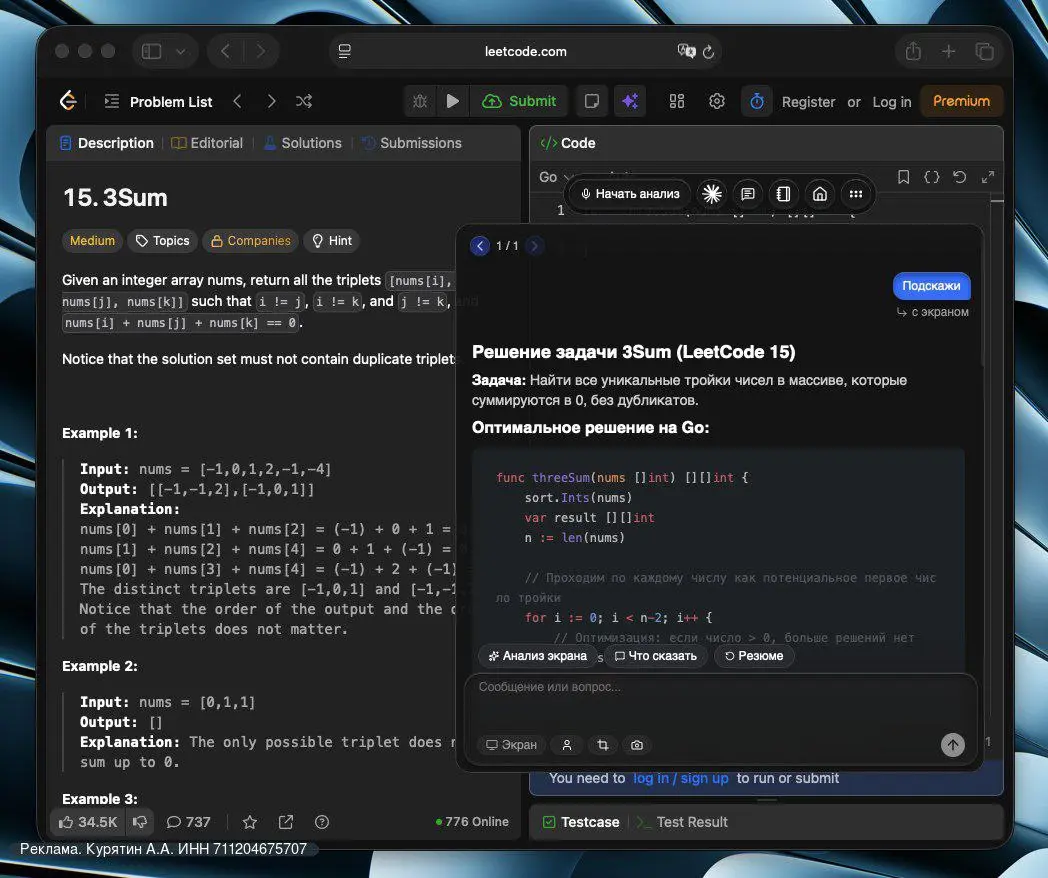1048x878 pixels.
Task: Open the Go language dropdown
Action: point(555,177)
